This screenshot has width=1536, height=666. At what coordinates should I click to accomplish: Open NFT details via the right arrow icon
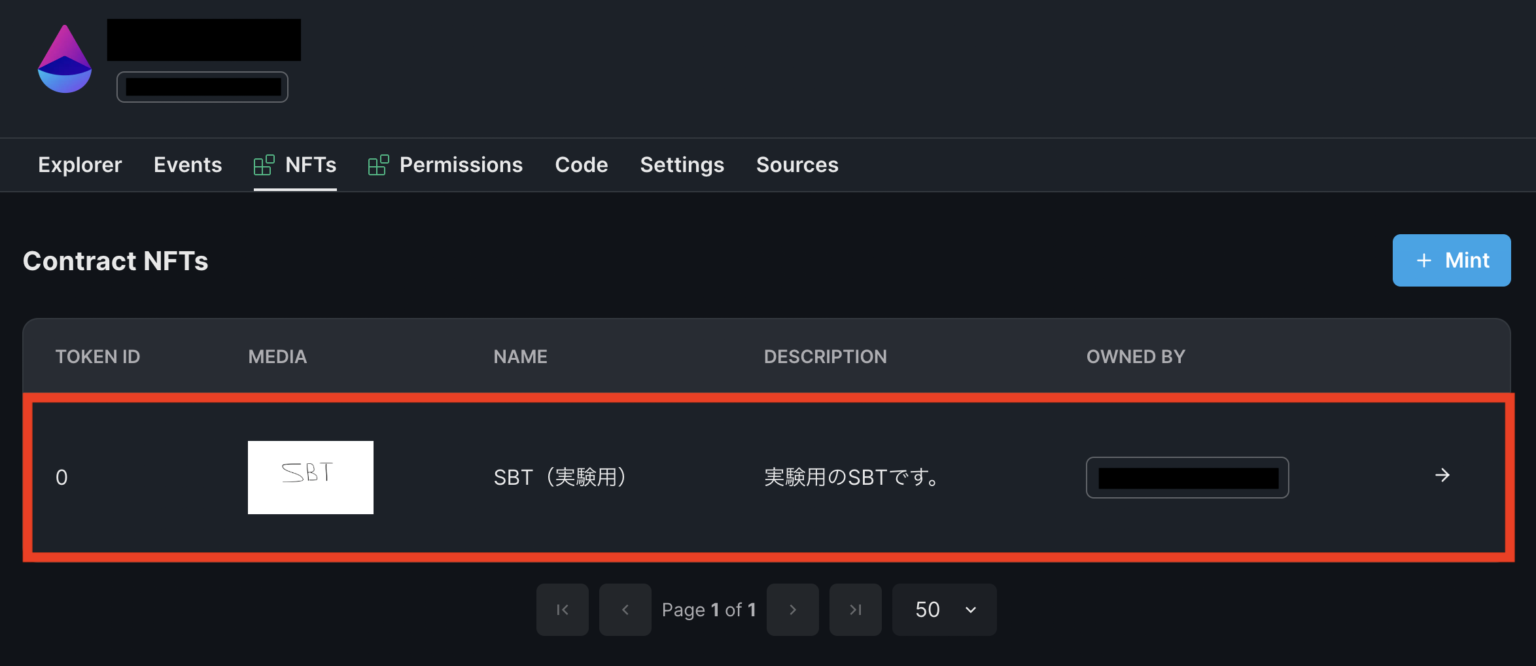[1441, 475]
